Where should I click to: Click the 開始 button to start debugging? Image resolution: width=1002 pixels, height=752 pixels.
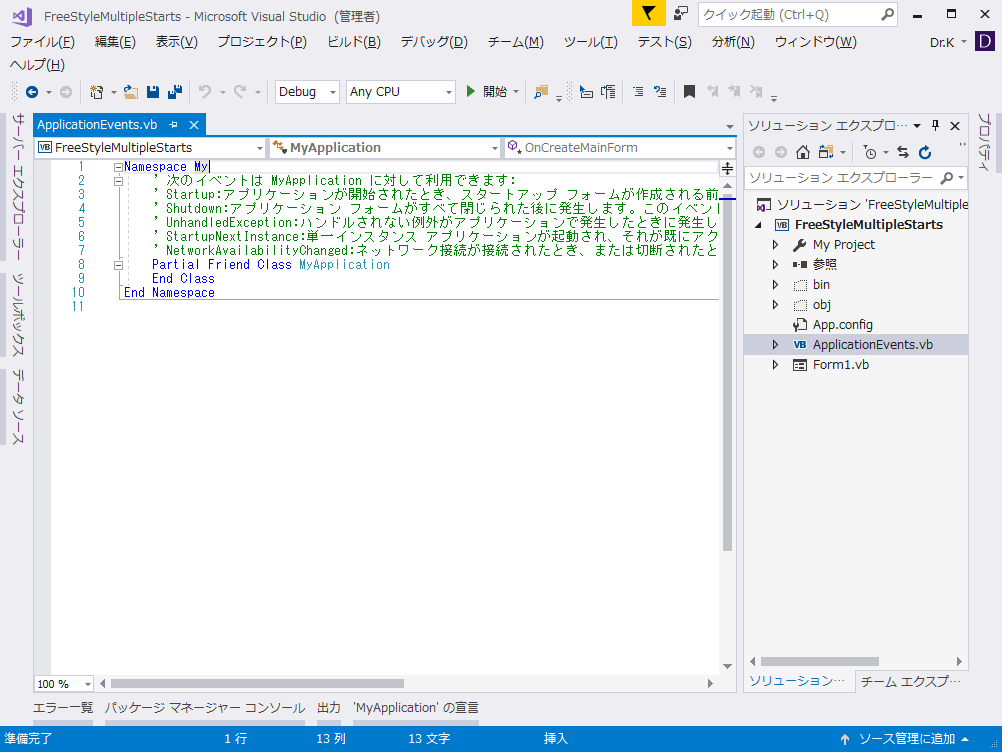(489, 91)
